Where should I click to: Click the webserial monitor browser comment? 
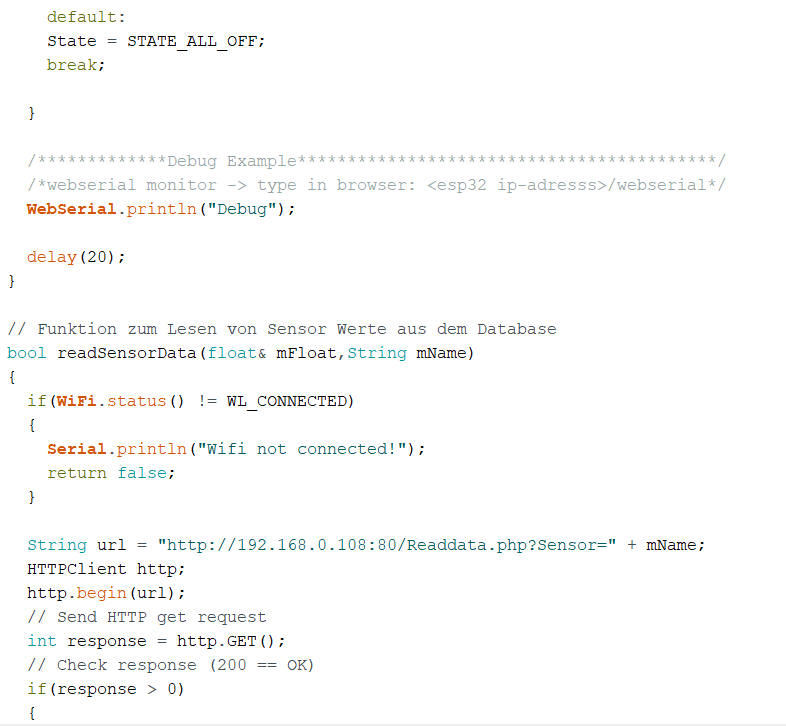point(376,185)
